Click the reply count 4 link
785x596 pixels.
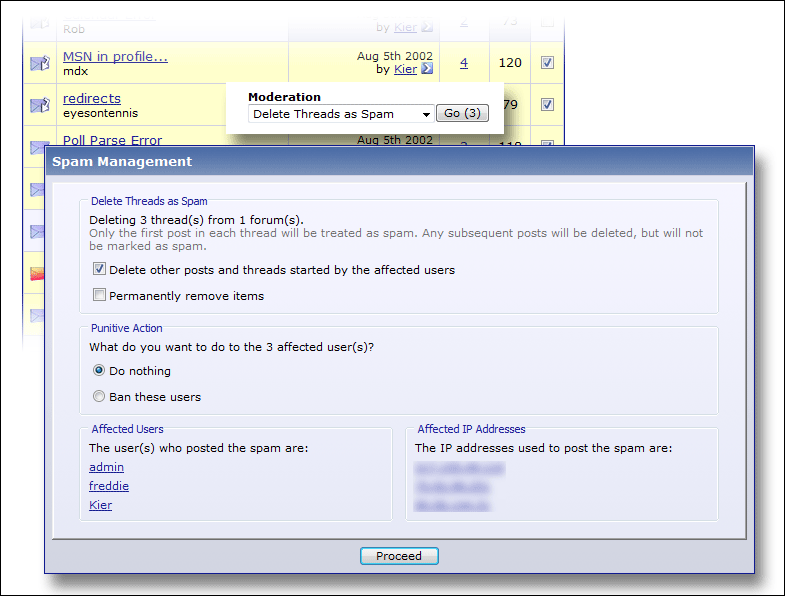coord(464,63)
